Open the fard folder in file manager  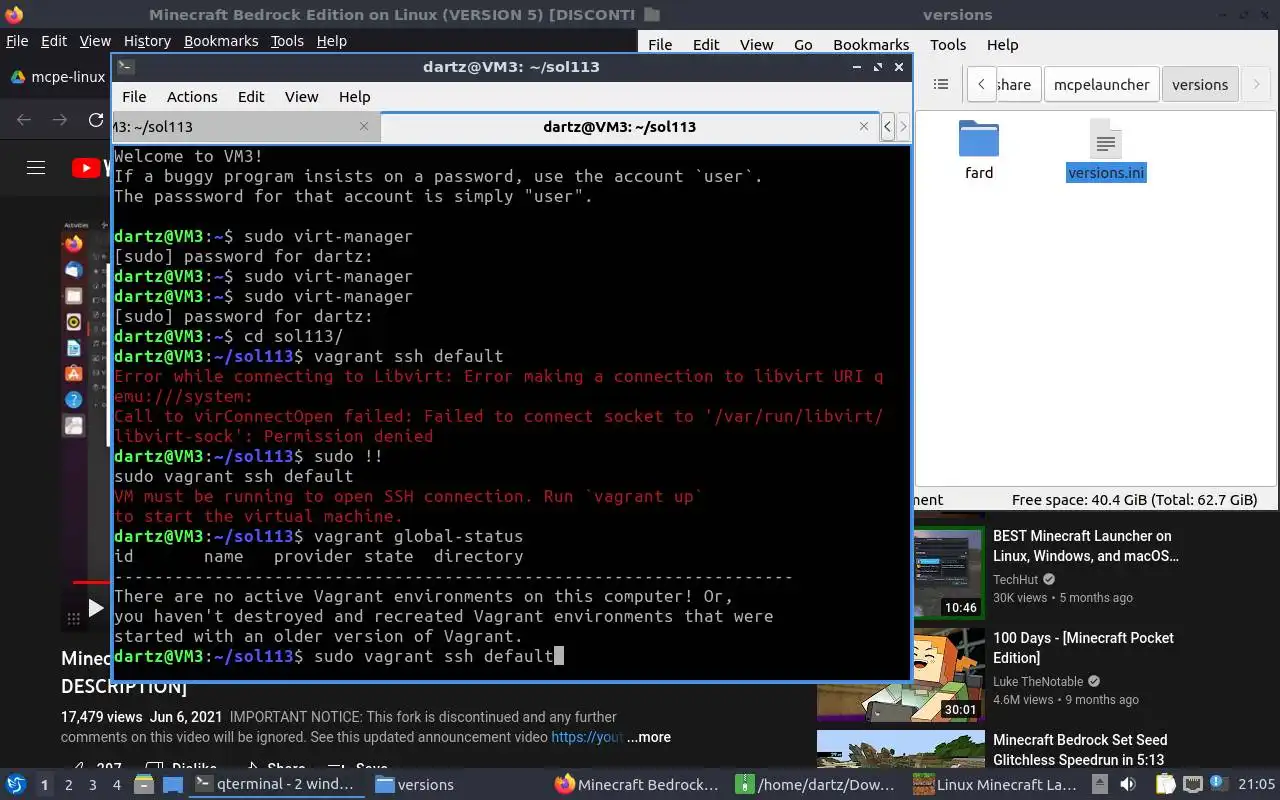979,150
